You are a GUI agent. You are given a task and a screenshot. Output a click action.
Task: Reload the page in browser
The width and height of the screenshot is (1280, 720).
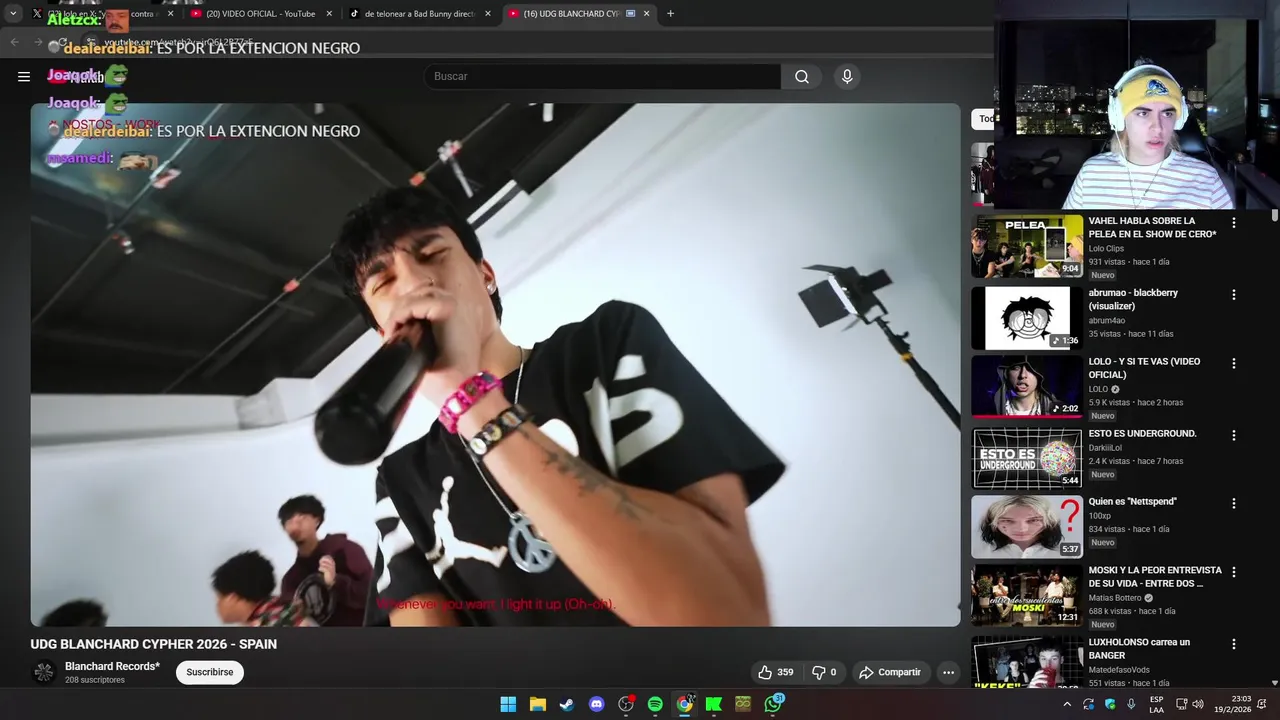point(63,42)
